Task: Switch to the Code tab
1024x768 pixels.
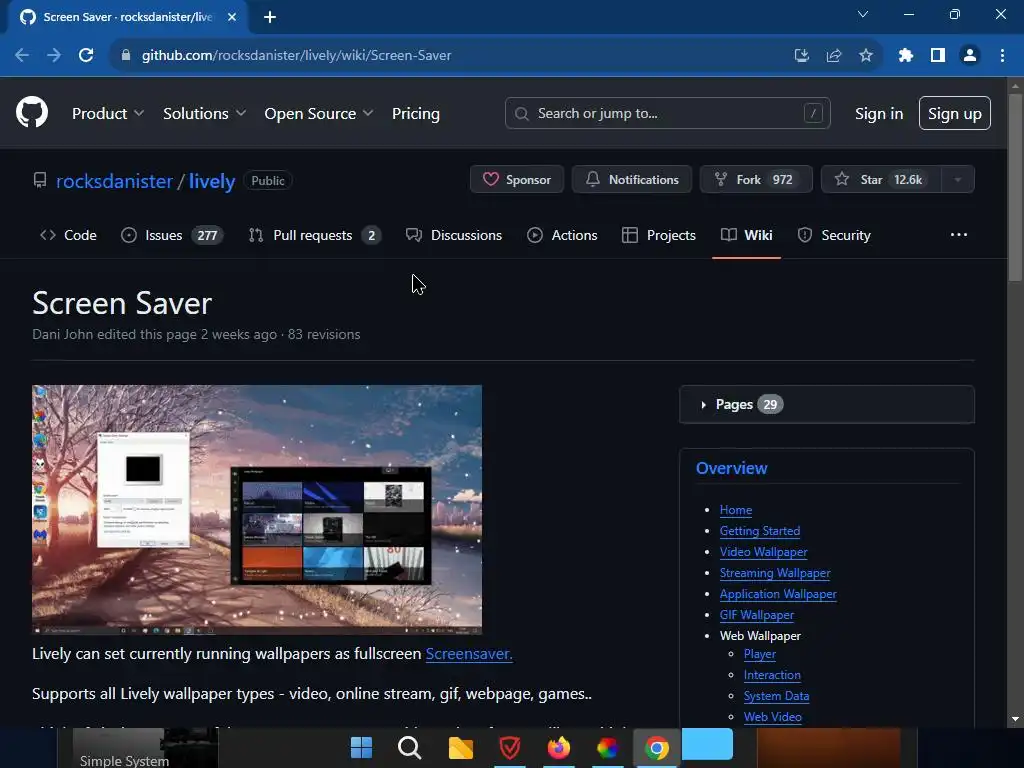Action: tap(68, 235)
